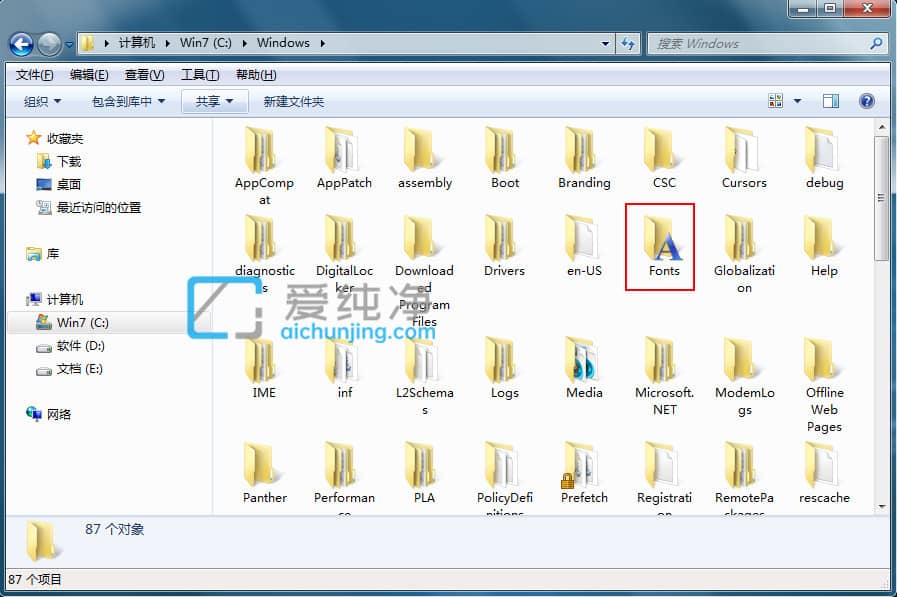The height and width of the screenshot is (597, 897).
Task: Open the 文件(F) menu
Action: (34, 75)
